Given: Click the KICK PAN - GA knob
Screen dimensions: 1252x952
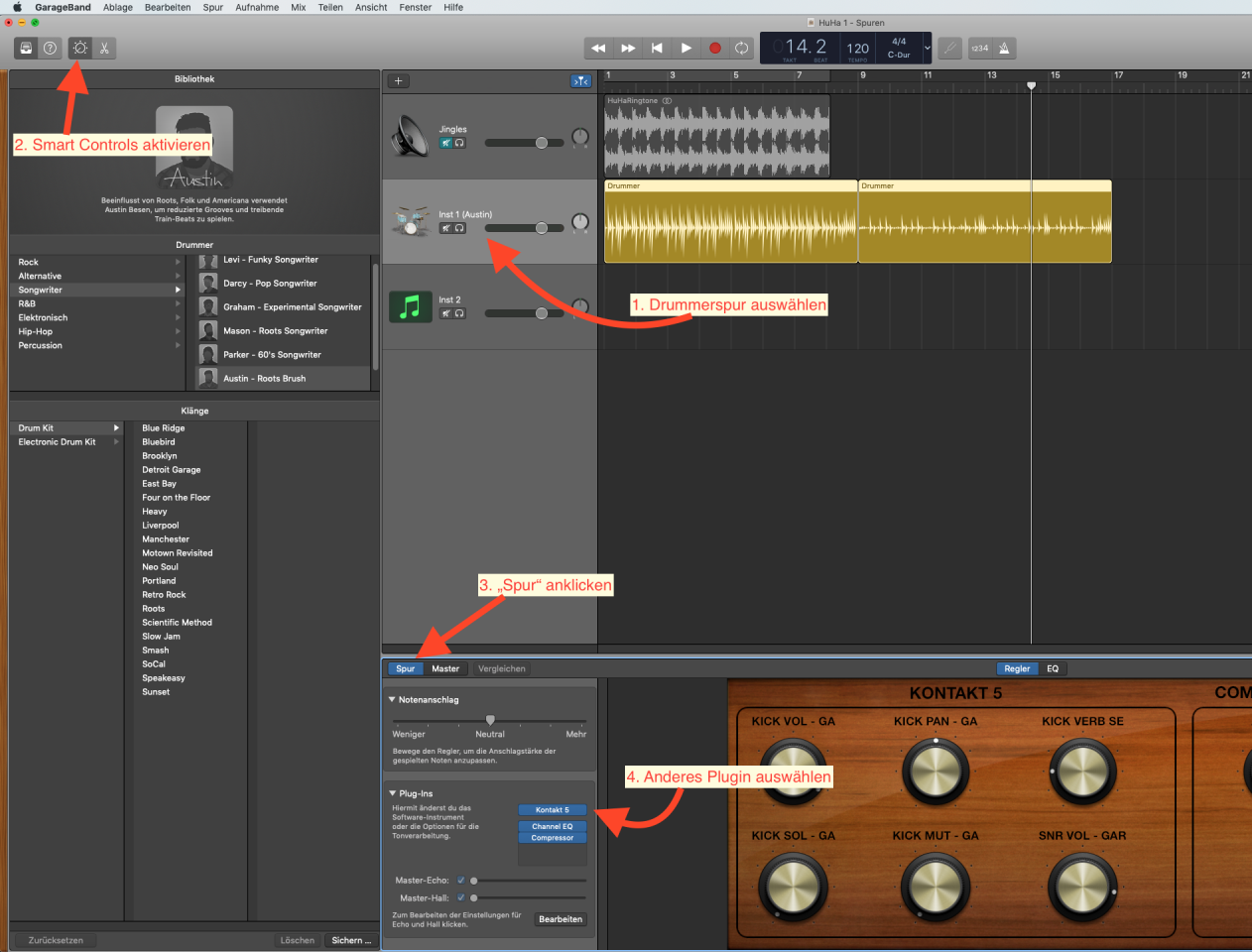Looking at the screenshot, I should [935, 771].
